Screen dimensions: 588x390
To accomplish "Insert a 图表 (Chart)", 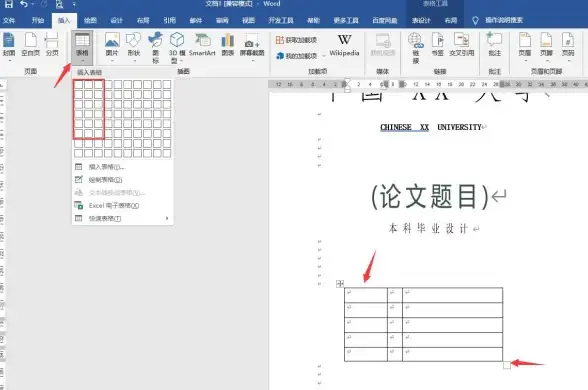I will pos(228,45).
